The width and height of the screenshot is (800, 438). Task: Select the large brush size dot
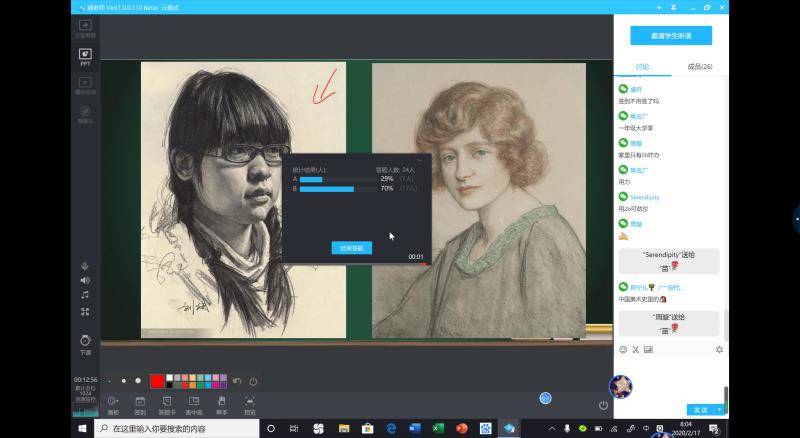(x=137, y=381)
